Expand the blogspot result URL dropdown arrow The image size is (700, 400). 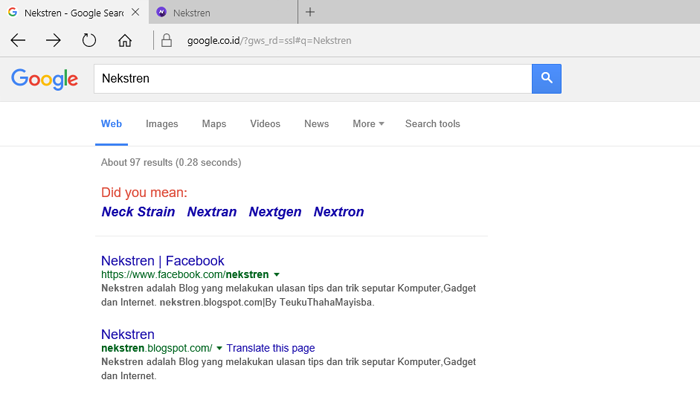pos(219,348)
